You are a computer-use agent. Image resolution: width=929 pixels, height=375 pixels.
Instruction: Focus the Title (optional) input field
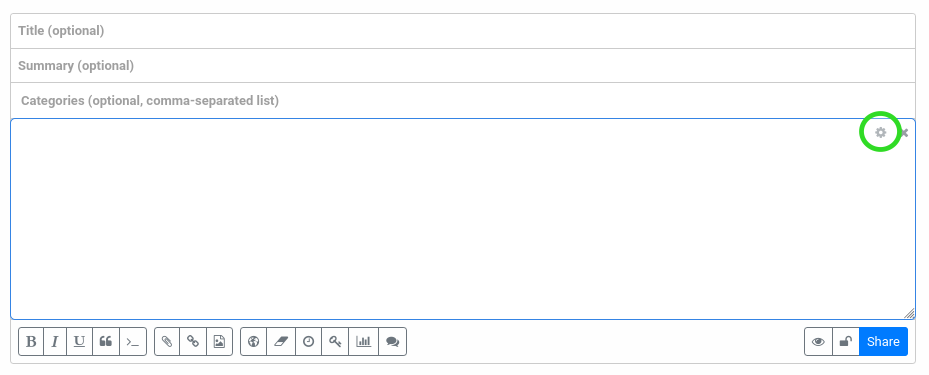463,31
